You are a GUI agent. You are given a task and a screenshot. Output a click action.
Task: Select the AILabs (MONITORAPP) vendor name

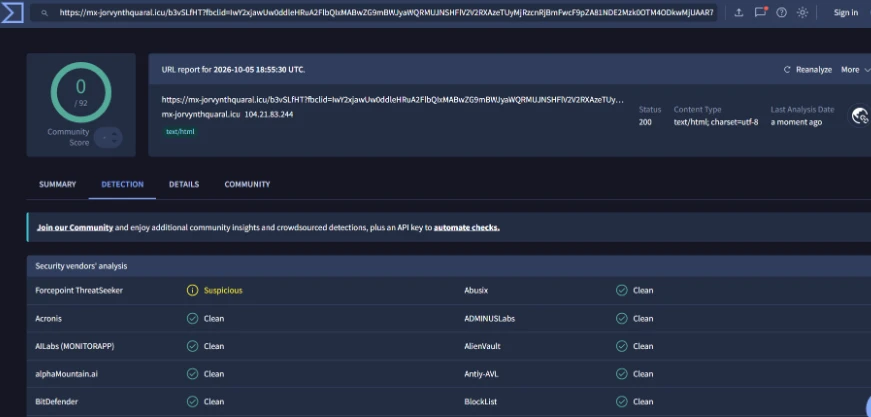pyautogui.click(x=75, y=346)
